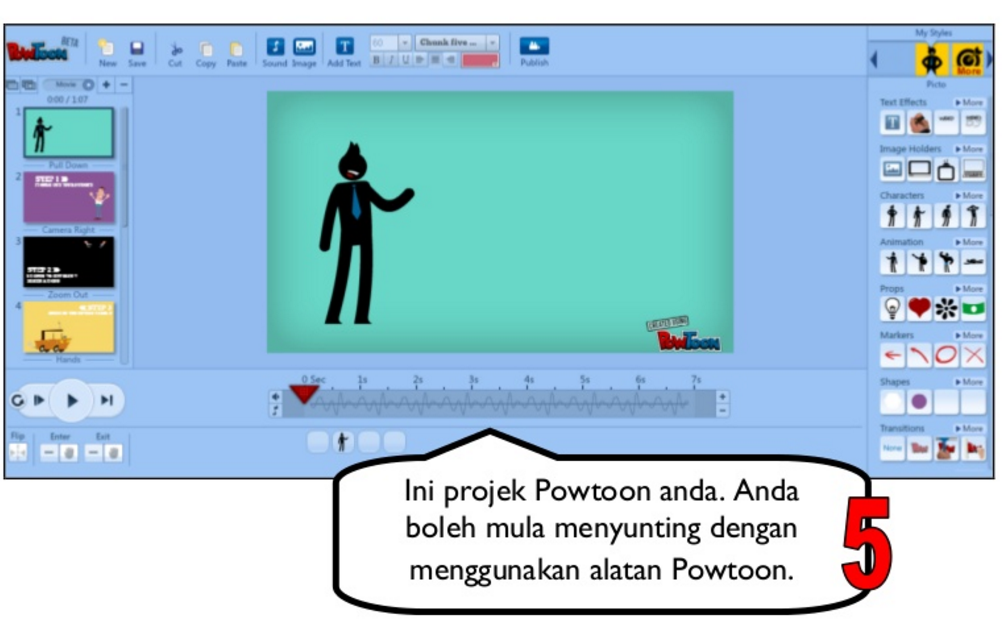This screenshot has width=1004, height=638.
Task: Click the Sound icon in the toolbar
Action: 275,47
